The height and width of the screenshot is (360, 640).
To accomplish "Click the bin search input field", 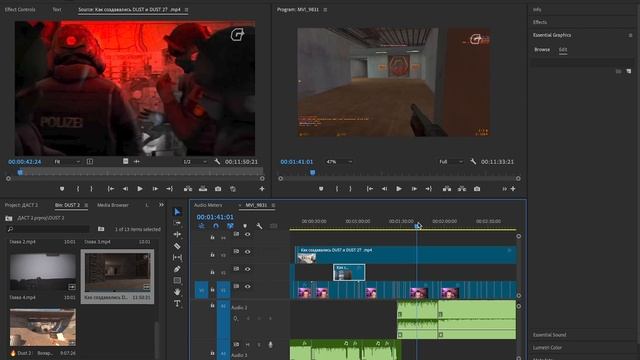I will (48, 229).
